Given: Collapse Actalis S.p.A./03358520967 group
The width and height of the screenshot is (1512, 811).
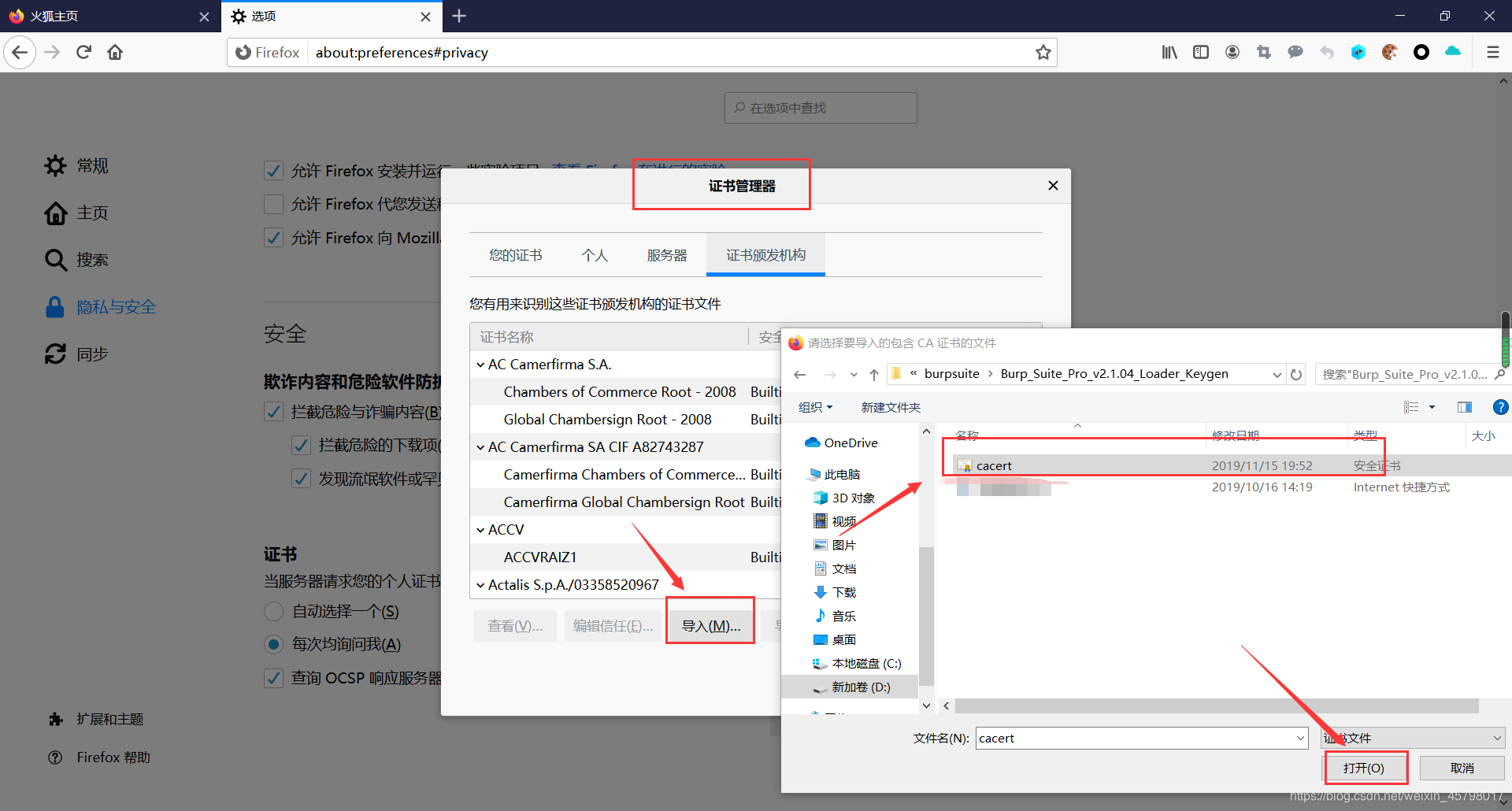Looking at the screenshot, I should pyautogui.click(x=480, y=585).
